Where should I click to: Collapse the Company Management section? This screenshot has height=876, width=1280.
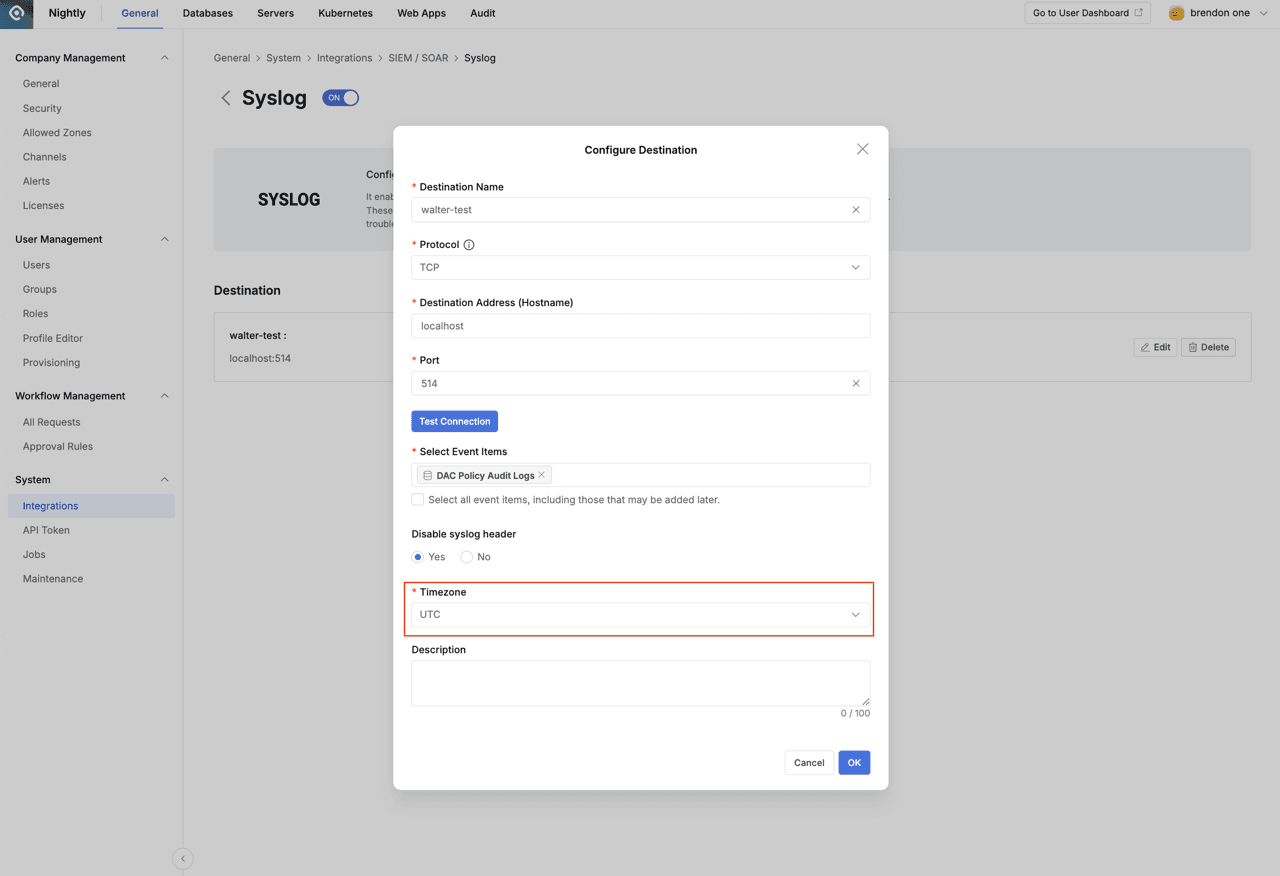pyautogui.click(x=164, y=58)
